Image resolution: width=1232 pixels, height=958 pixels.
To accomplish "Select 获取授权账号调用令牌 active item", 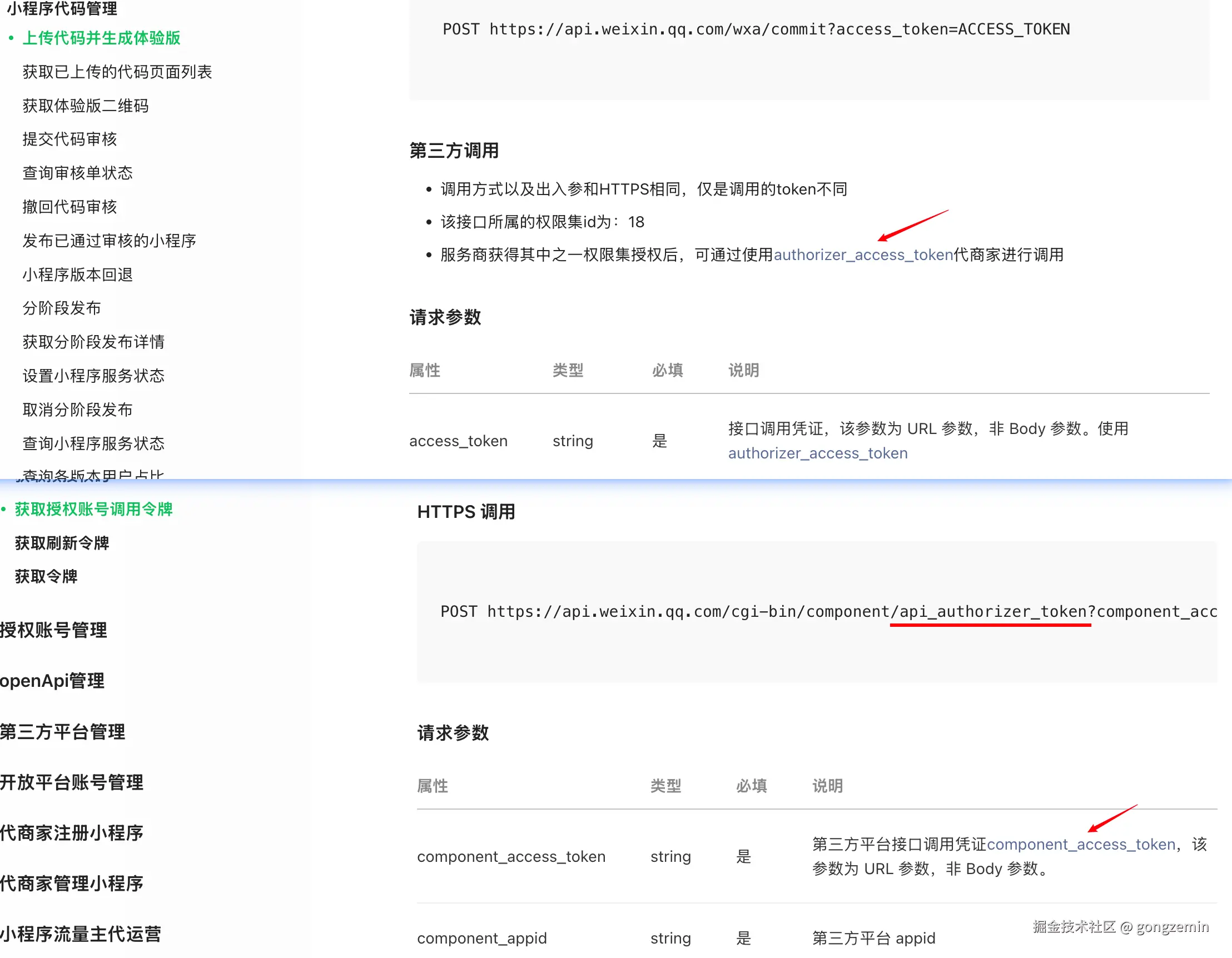I will tap(93, 509).
